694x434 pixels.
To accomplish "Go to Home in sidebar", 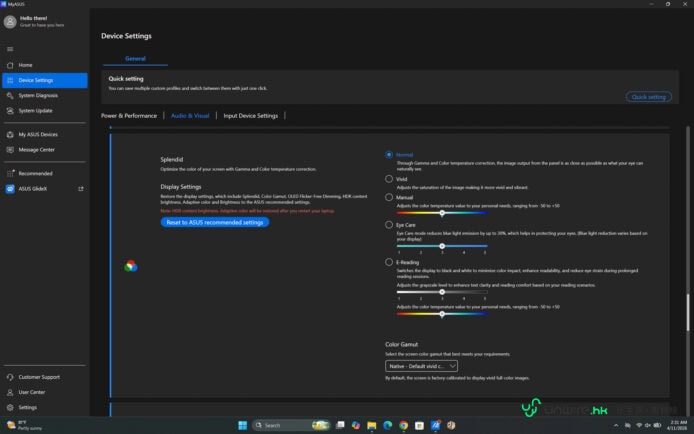I will click(45, 65).
